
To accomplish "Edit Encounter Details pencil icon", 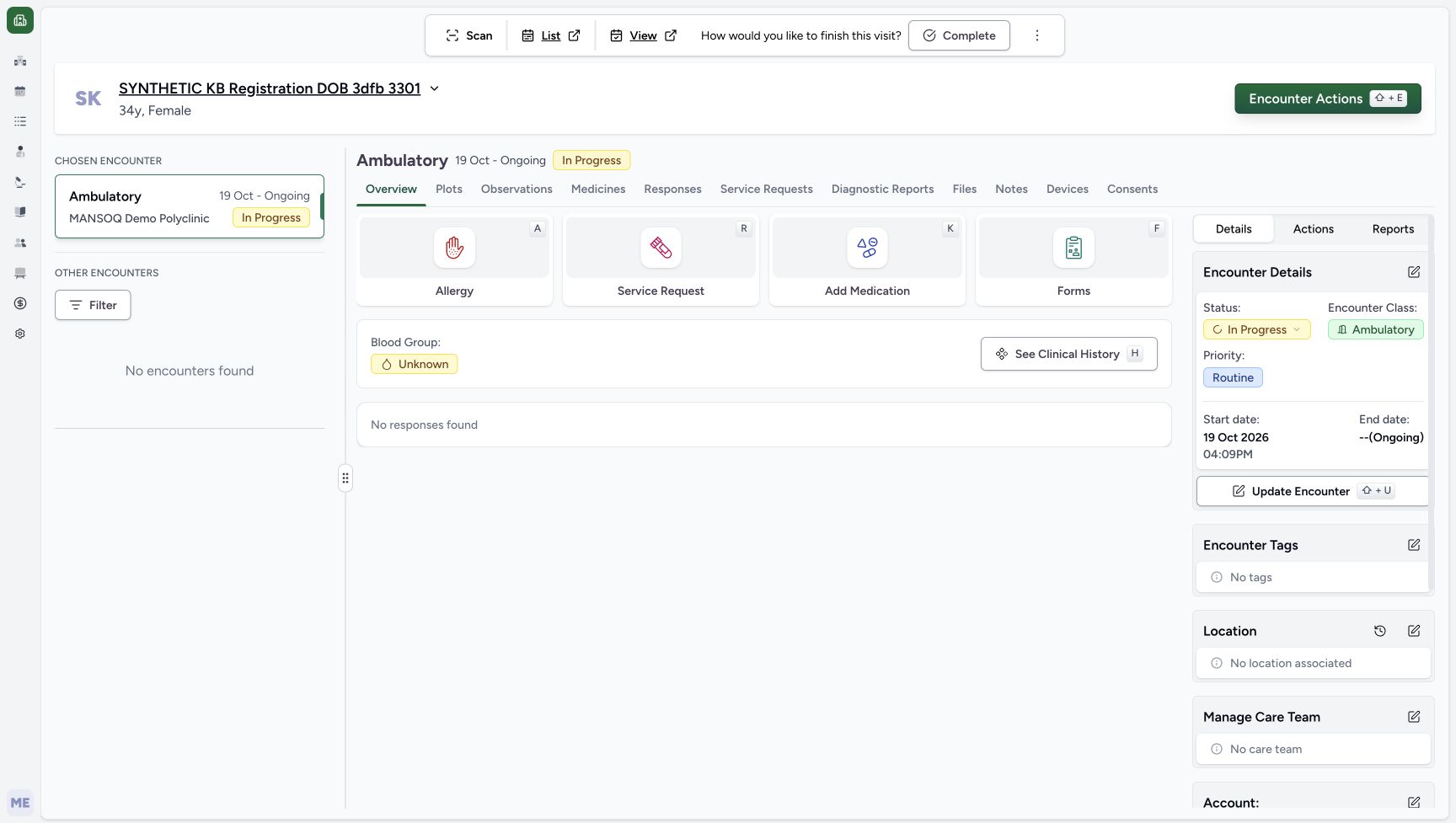I will click(1414, 272).
